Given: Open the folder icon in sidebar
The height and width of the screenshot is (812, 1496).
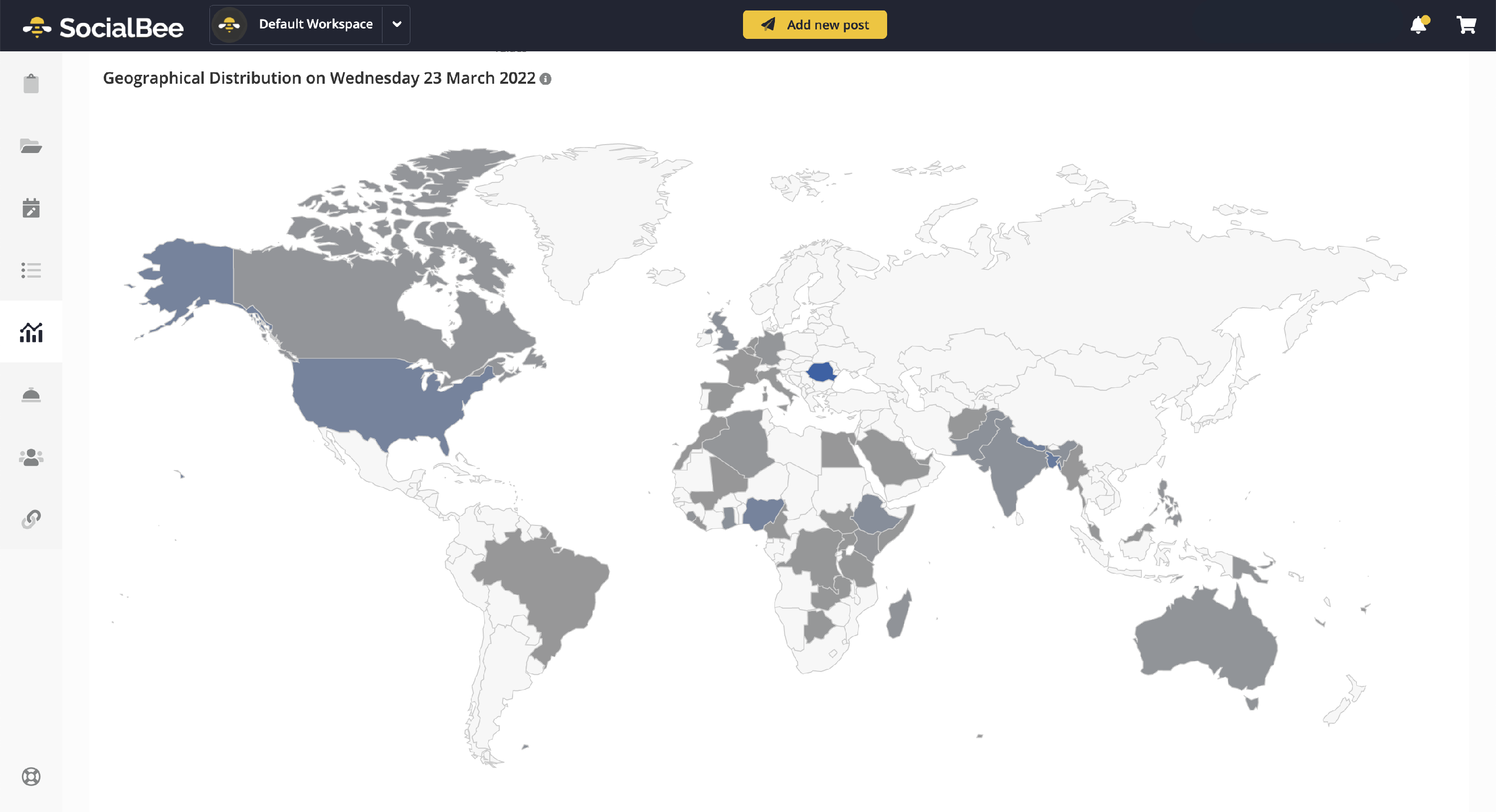Looking at the screenshot, I should click(x=31, y=146).
